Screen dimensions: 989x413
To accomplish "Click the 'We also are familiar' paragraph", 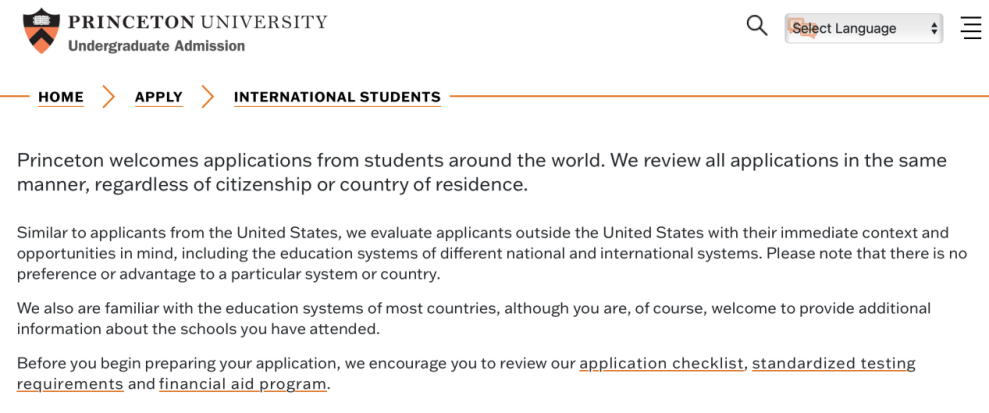I will tap(472, 318).
